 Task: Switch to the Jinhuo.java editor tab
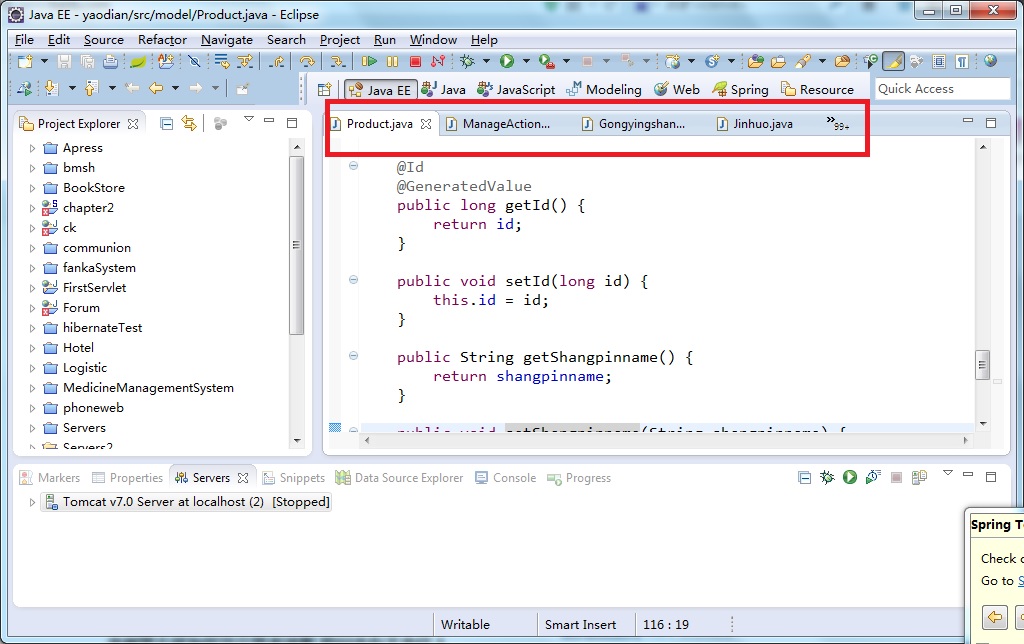coord(762,124)
